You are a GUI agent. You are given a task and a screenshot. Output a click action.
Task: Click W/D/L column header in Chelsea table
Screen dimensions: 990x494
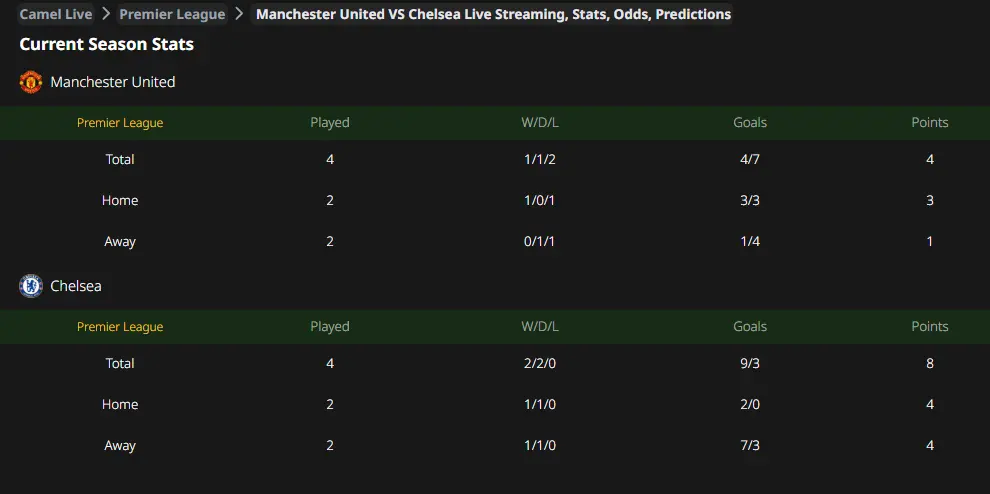[x=540, y=327]
